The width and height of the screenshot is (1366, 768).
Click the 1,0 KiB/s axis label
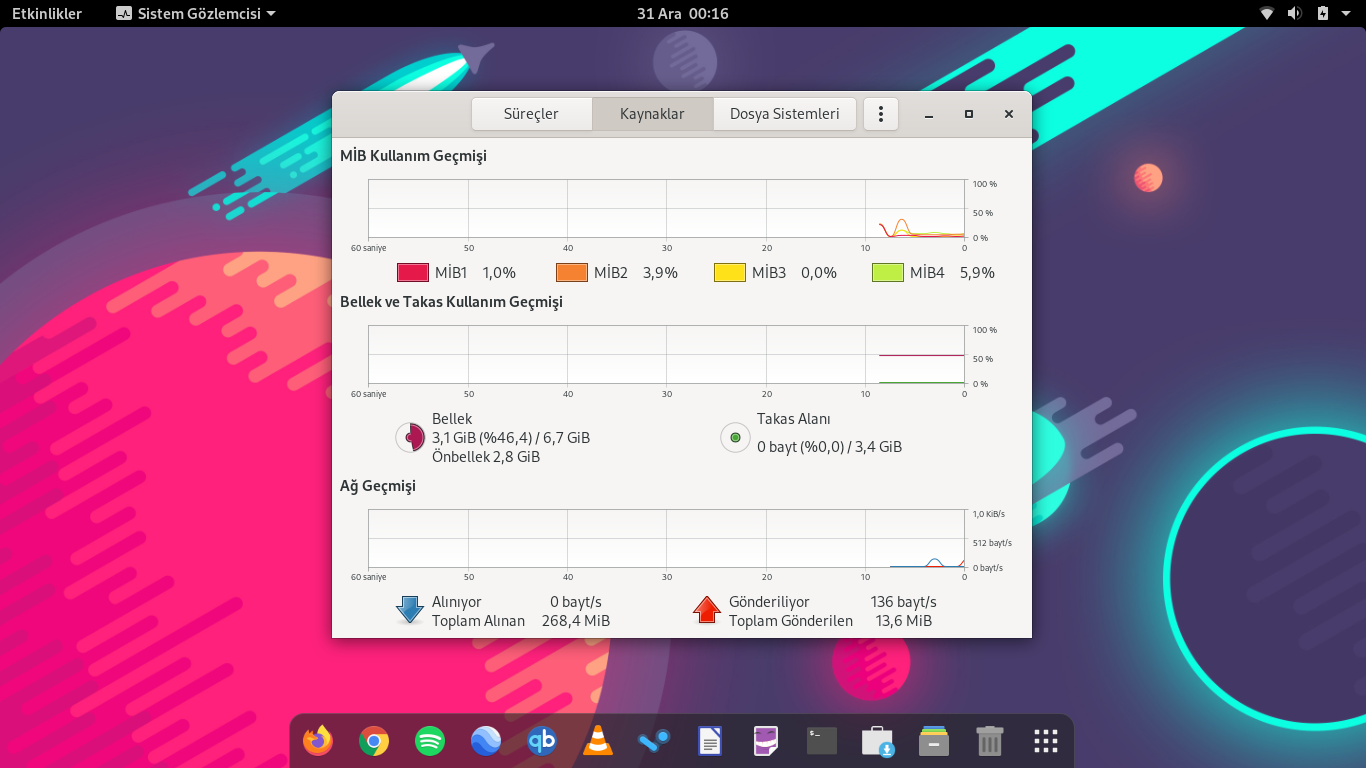coord(989,514)
